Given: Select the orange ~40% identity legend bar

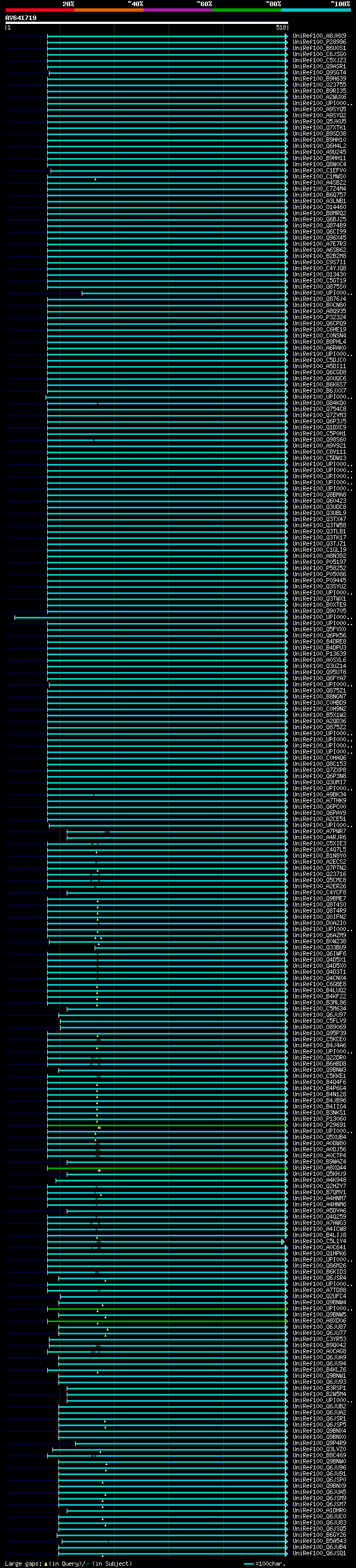Looking at the screenshot, I should pyautogui.click(x=109, y=10).
